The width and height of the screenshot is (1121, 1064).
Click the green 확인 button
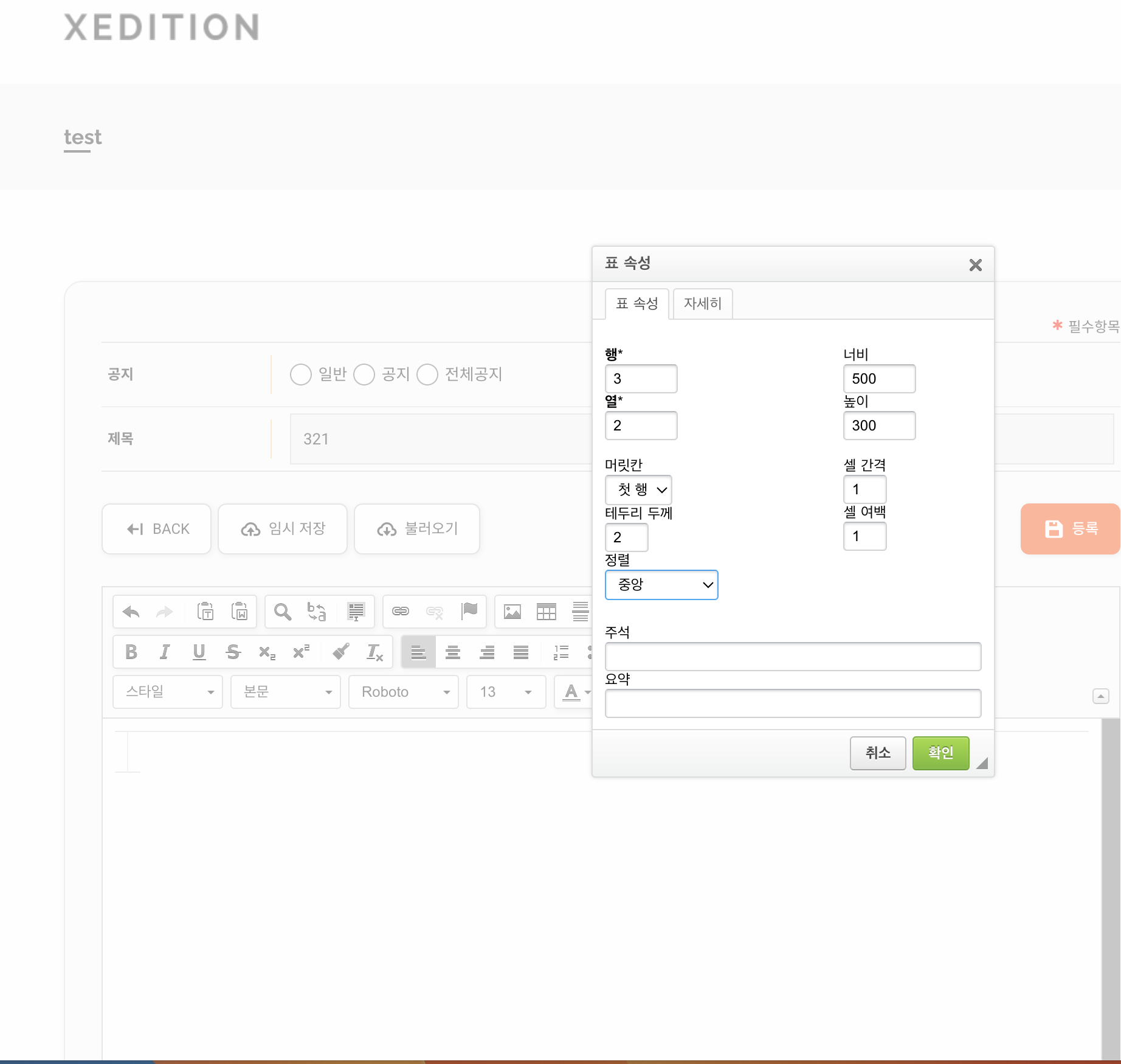(941, 753)
